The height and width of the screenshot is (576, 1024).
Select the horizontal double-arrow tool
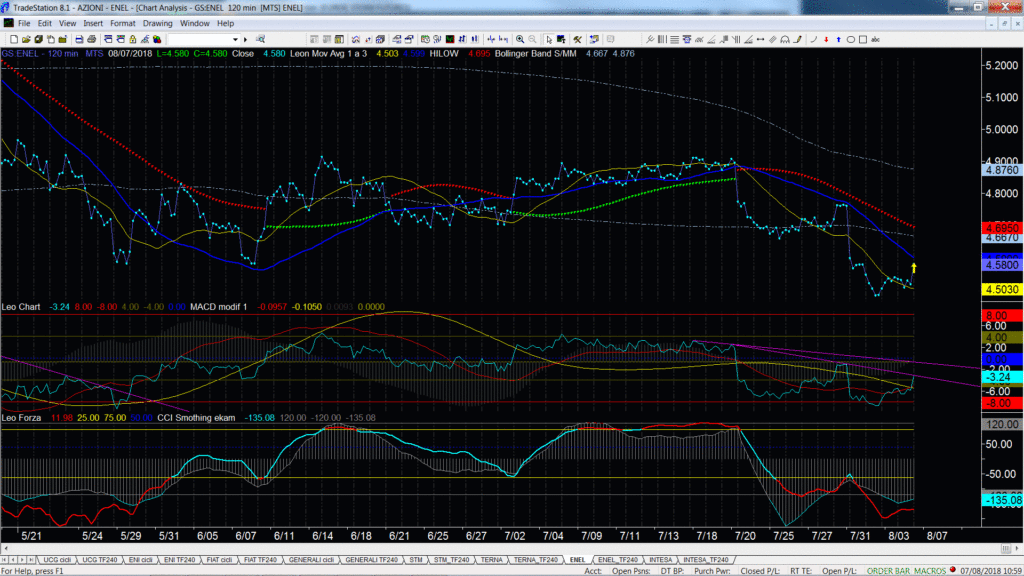coord(760,39)
